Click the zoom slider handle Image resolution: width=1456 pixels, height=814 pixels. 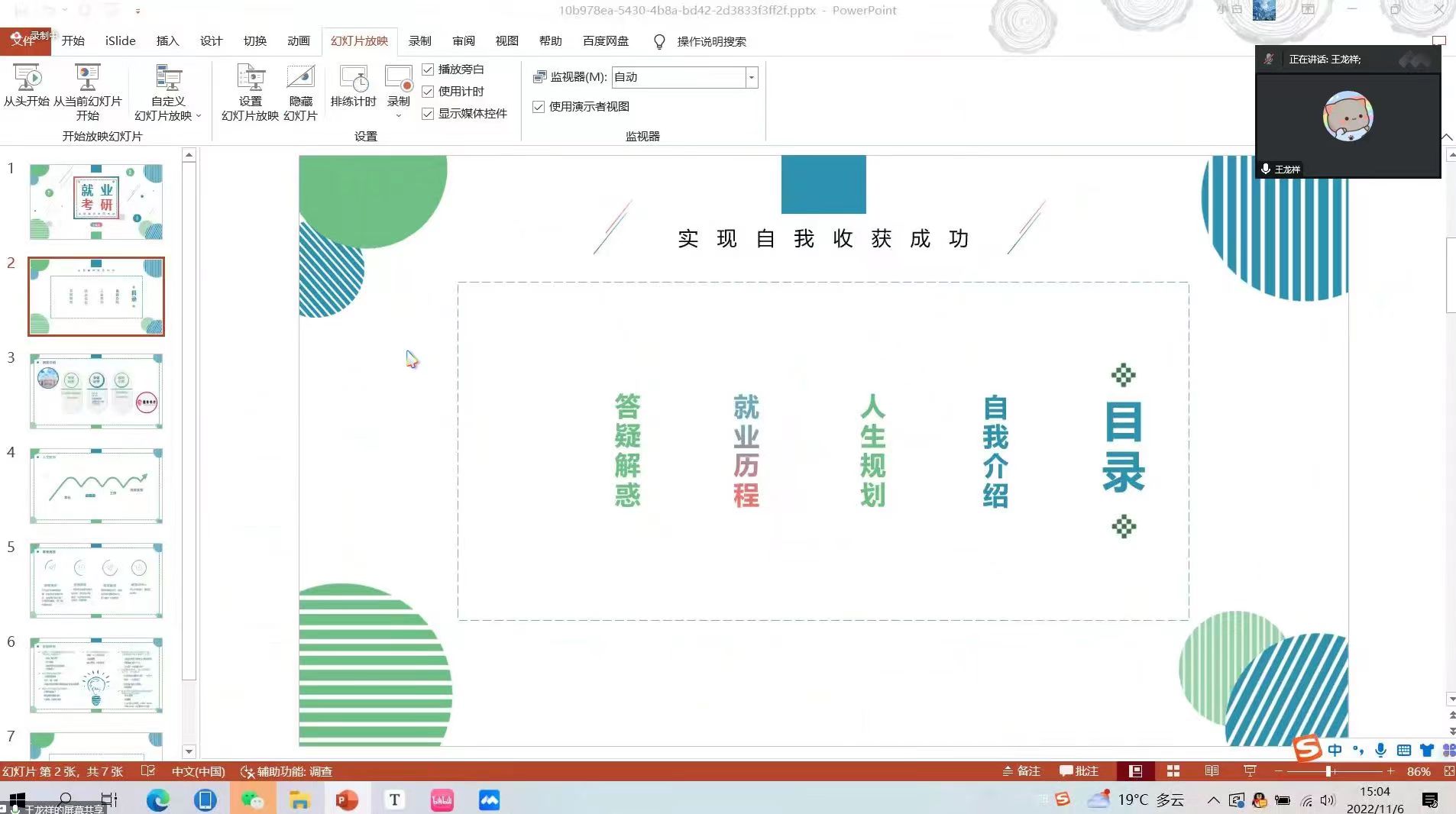(x=1329, y=771)
